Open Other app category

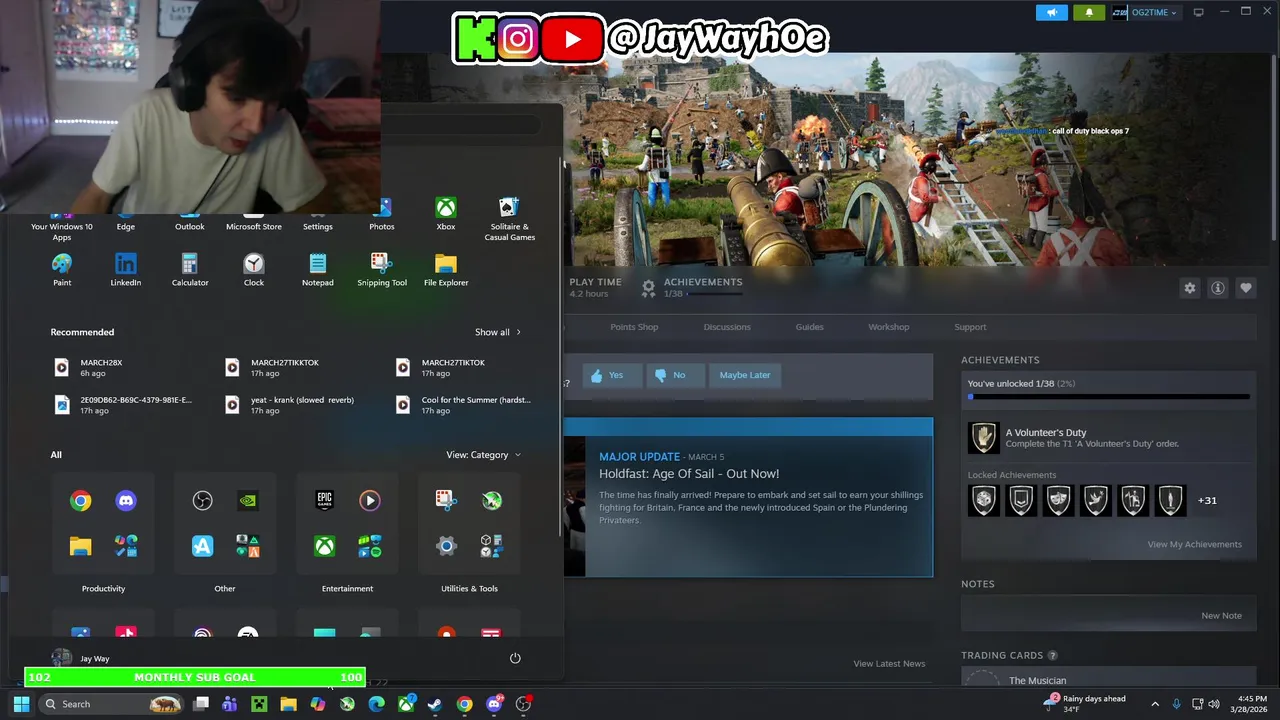point(225,523)
